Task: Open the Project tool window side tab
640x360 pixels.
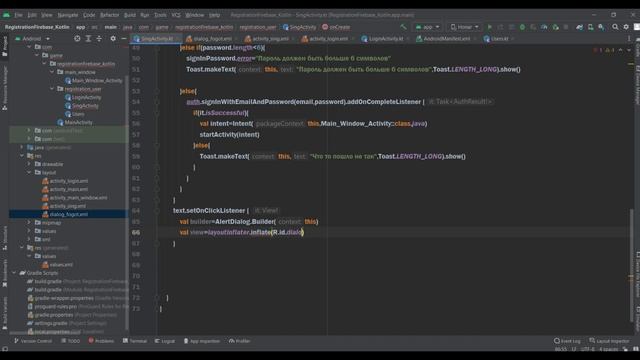Action: (4, 46)
